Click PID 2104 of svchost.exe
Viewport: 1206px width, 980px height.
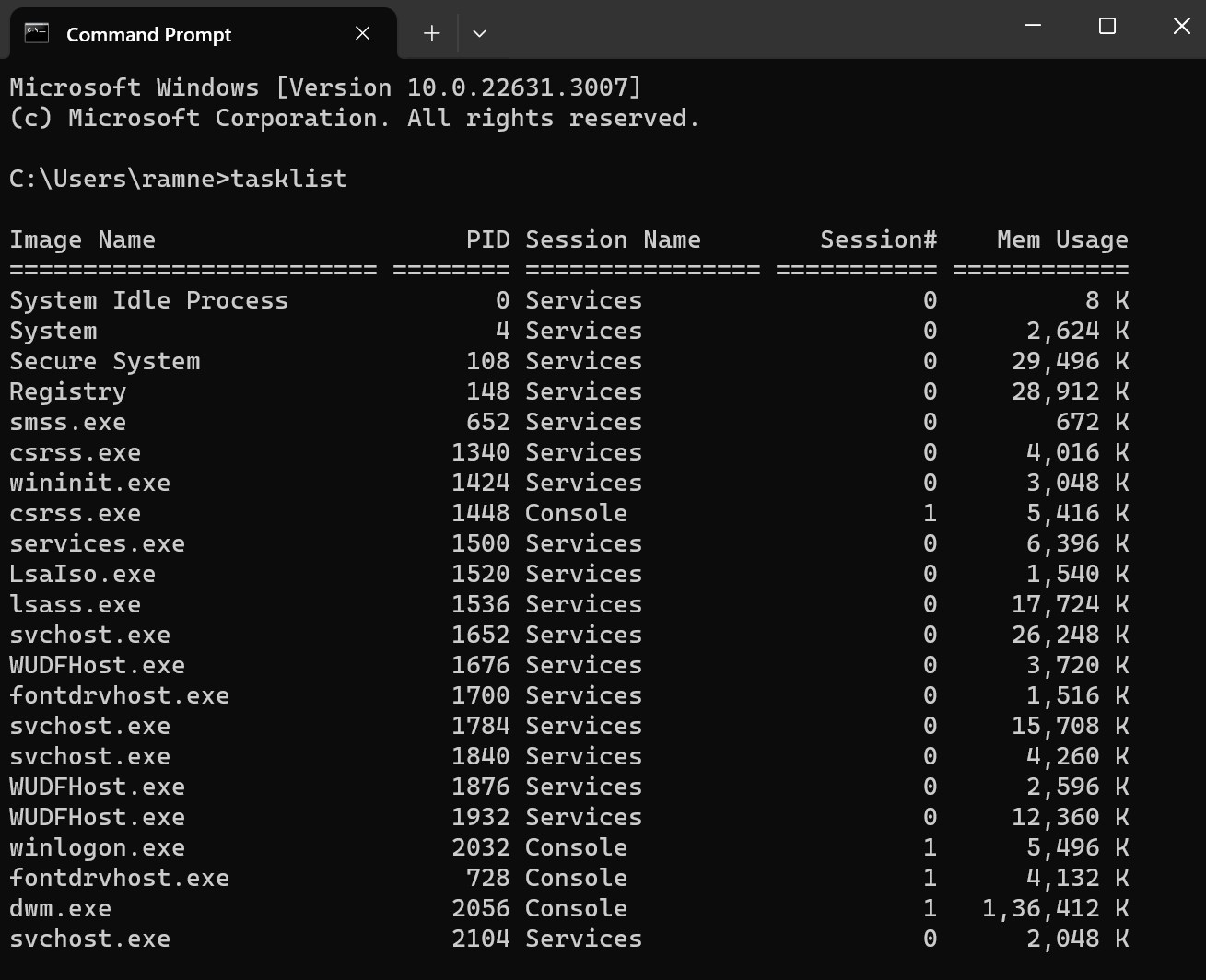click(481, 939)
